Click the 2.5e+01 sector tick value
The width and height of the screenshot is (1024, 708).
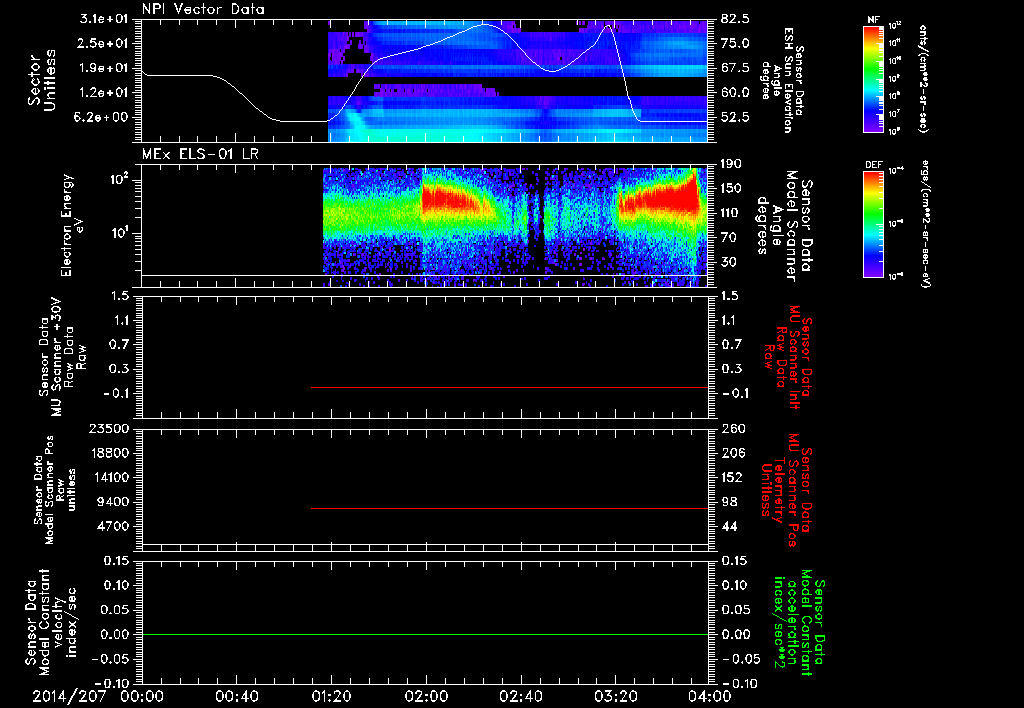click(x=104, y=43)
